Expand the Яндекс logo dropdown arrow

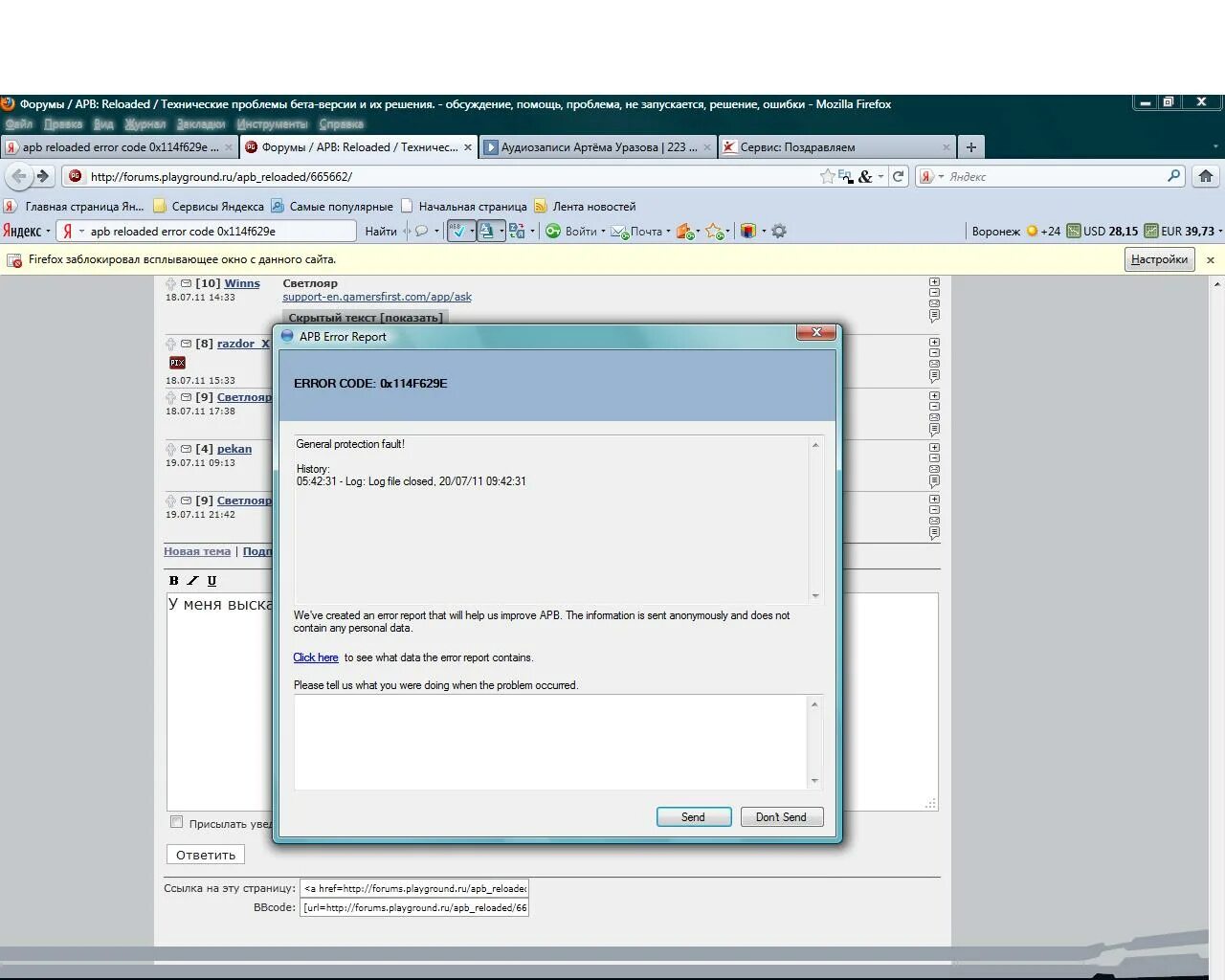(48, 231)
